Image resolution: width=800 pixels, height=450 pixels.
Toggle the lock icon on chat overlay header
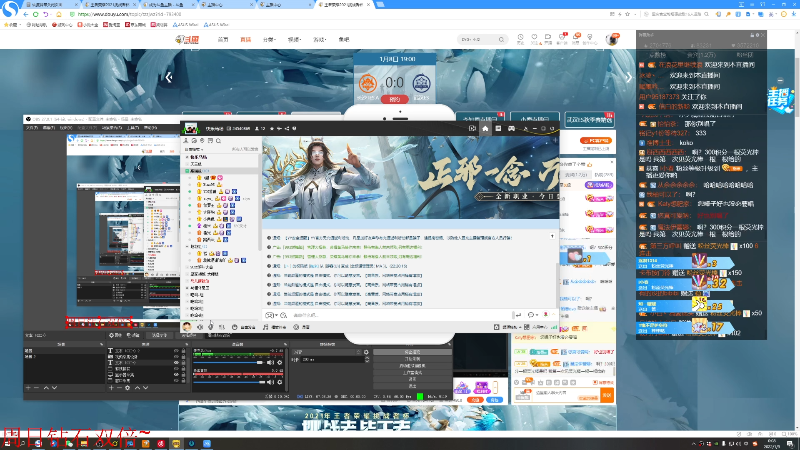(x=752, y=35)
